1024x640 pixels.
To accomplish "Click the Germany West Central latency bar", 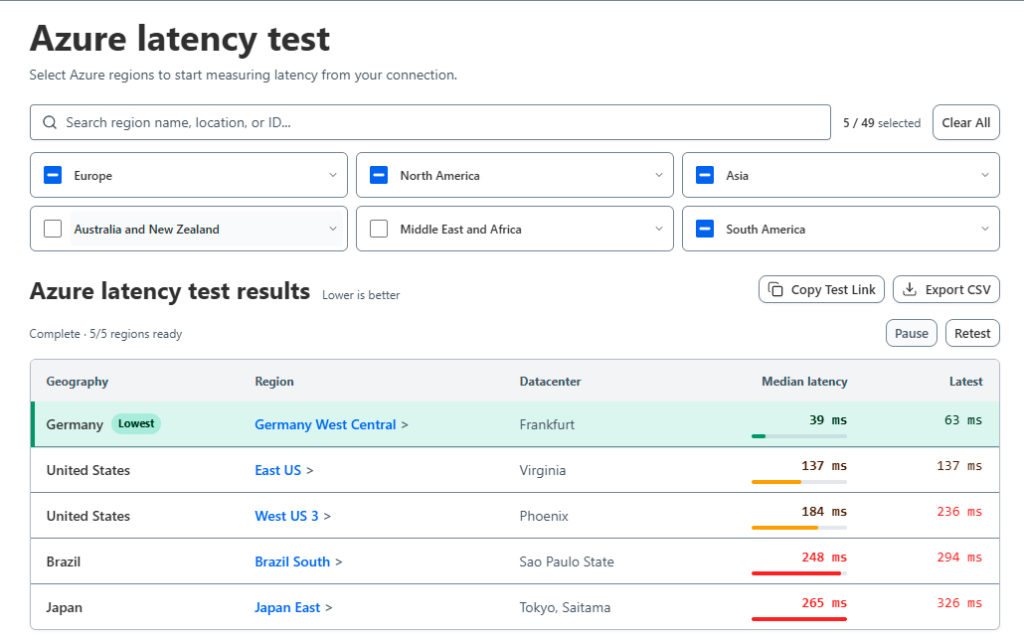I will click(x=799, y=436).
